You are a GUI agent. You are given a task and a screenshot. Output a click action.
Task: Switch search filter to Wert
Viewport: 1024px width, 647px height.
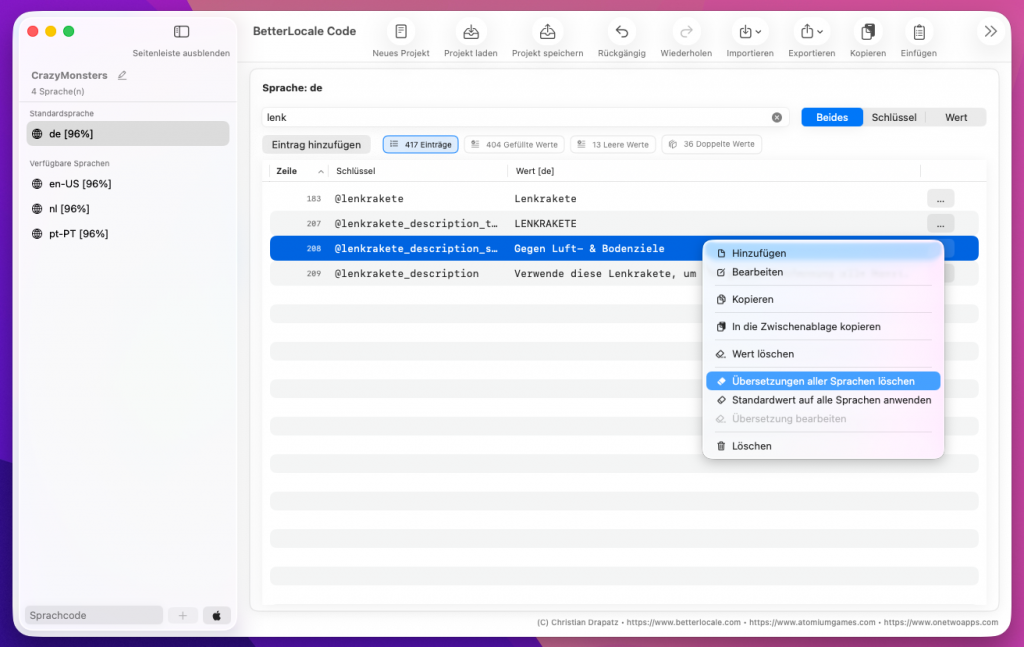[x=956, y=117]
